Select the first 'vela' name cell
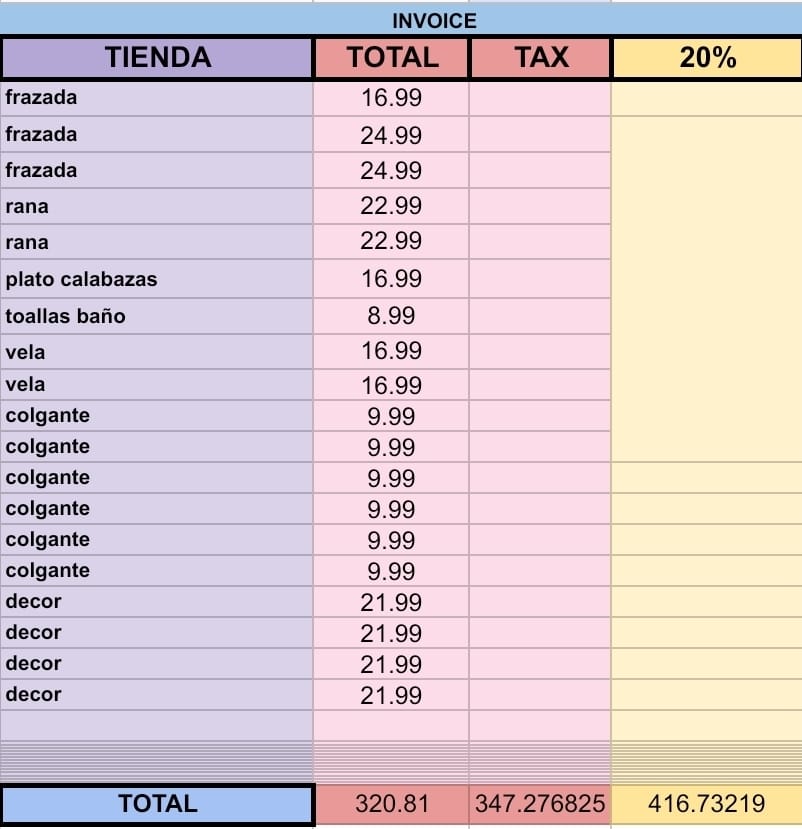 click(156, 352)
